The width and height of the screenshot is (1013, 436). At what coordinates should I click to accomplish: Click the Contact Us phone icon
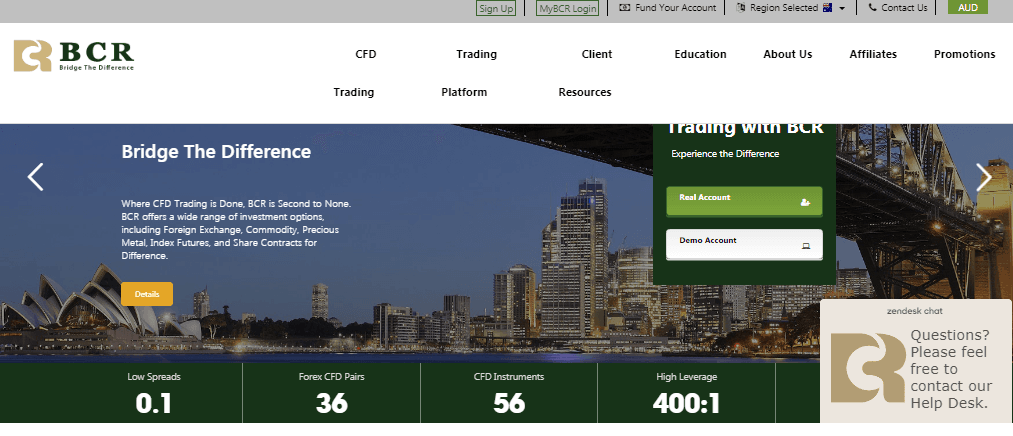(873, 8)
